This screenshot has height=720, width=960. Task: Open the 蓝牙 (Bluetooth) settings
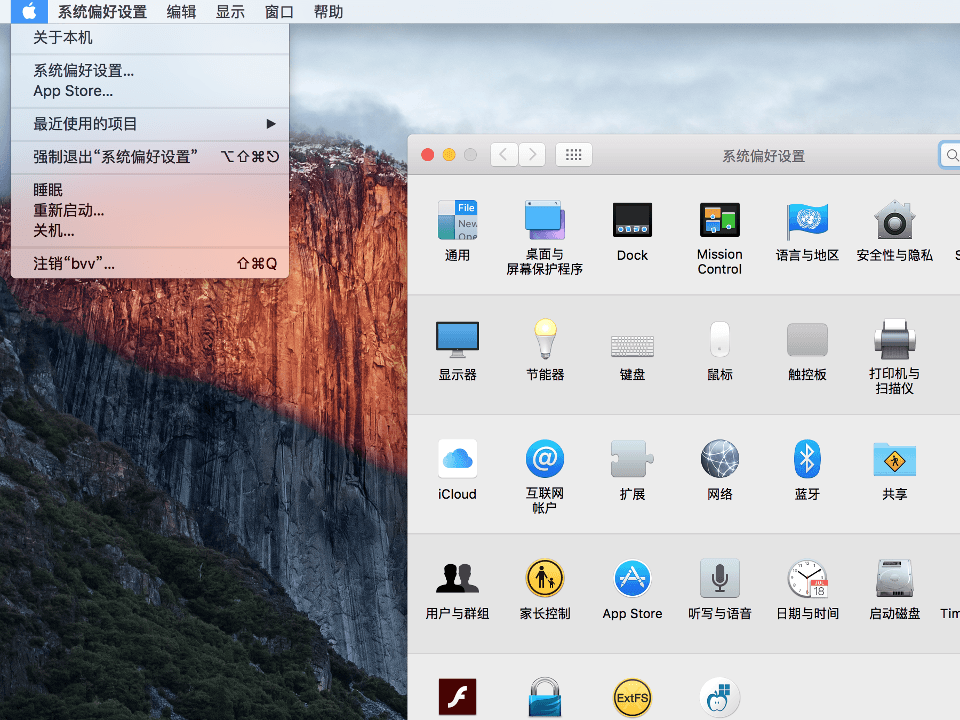tap(806, 458)
